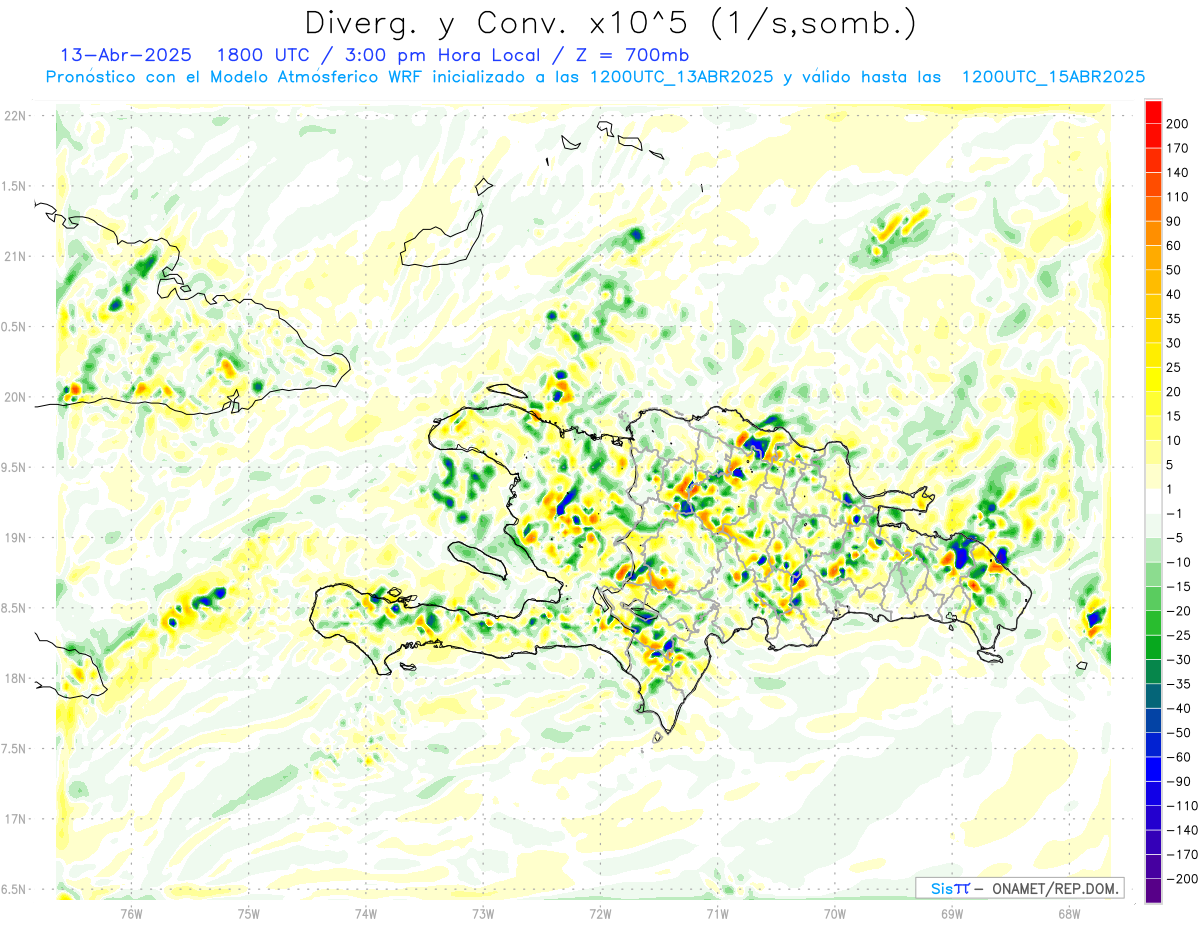Click the title 'Diverg. y Conv. x10^5 (1/s,somb.)'
The image size is (1200, 927).
pos(610,22)
